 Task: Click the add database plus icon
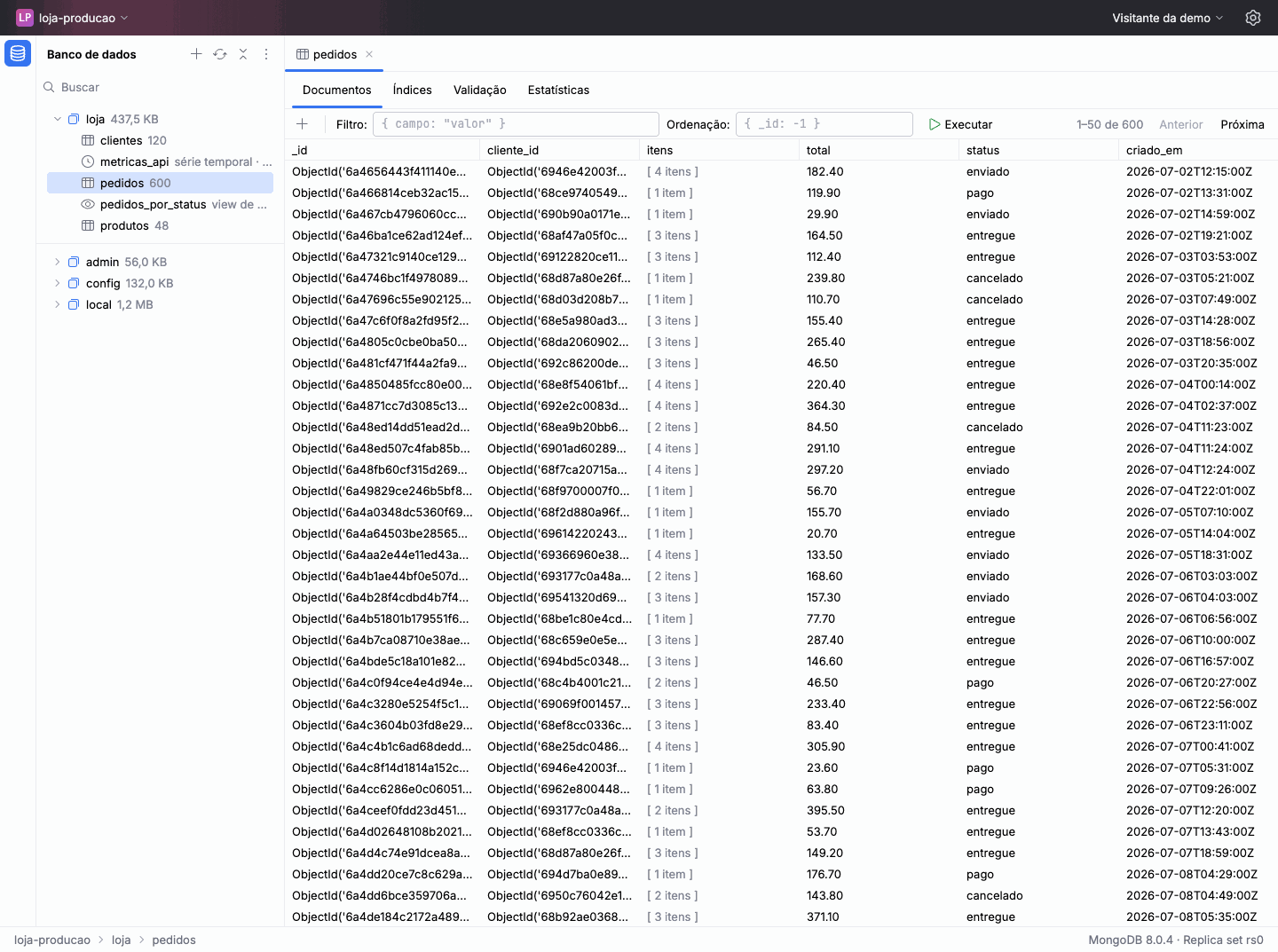tap(196, 54)
